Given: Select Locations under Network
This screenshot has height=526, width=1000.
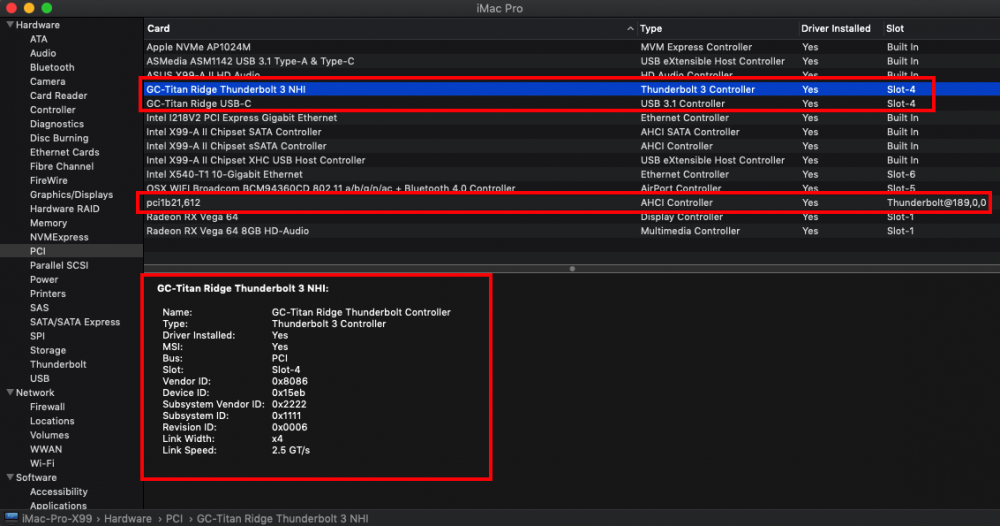Looking at the screenshot, I should pos(52,421).
